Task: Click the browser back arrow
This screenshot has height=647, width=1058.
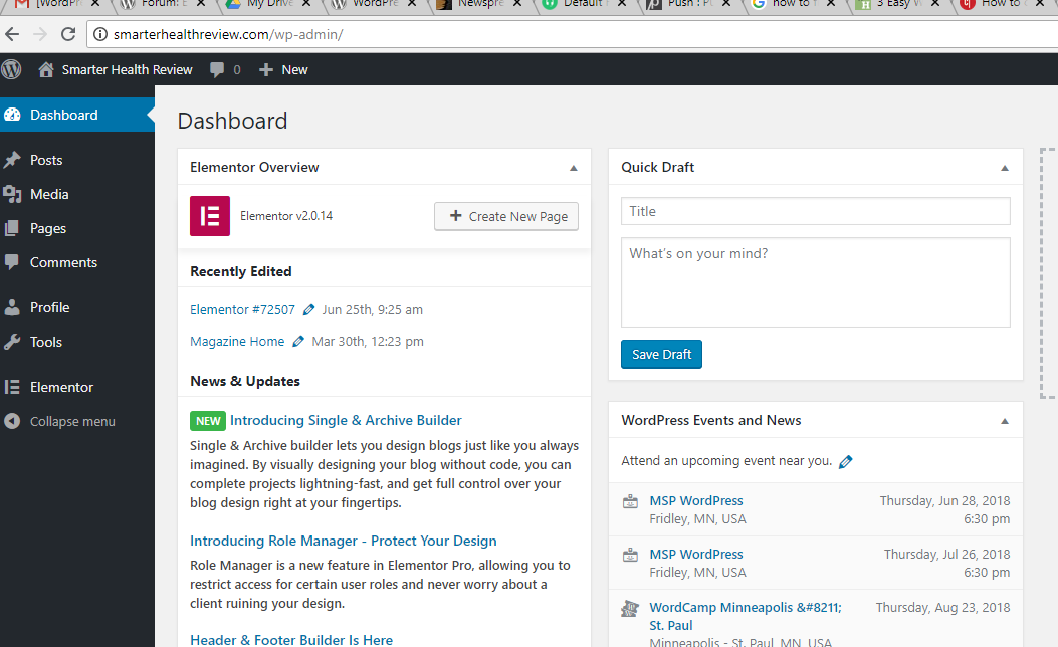Action: (x=12, y=34)
